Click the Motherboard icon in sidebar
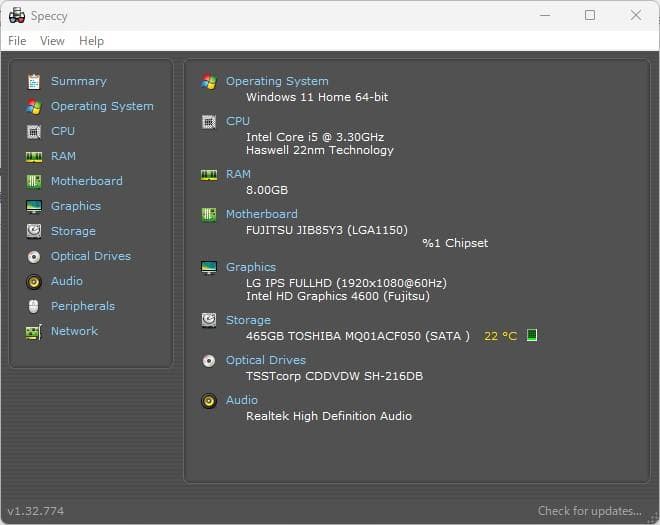 click(x=34, y=181)
